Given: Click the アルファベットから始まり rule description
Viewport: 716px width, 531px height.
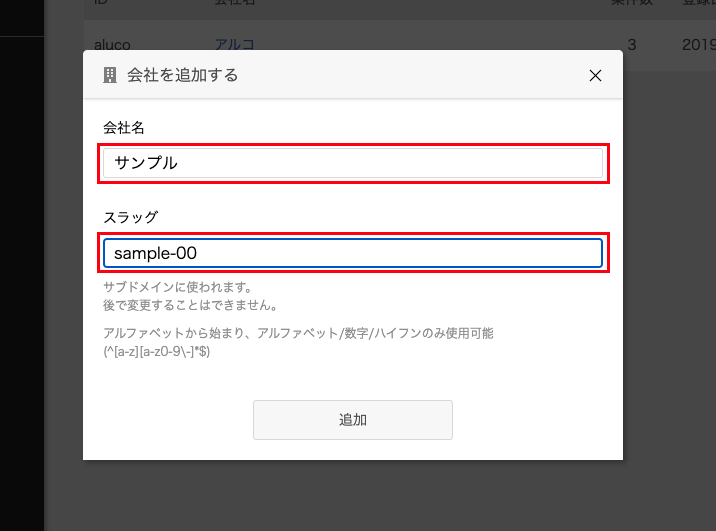Looking at the screenshot, I should point(298,333).
